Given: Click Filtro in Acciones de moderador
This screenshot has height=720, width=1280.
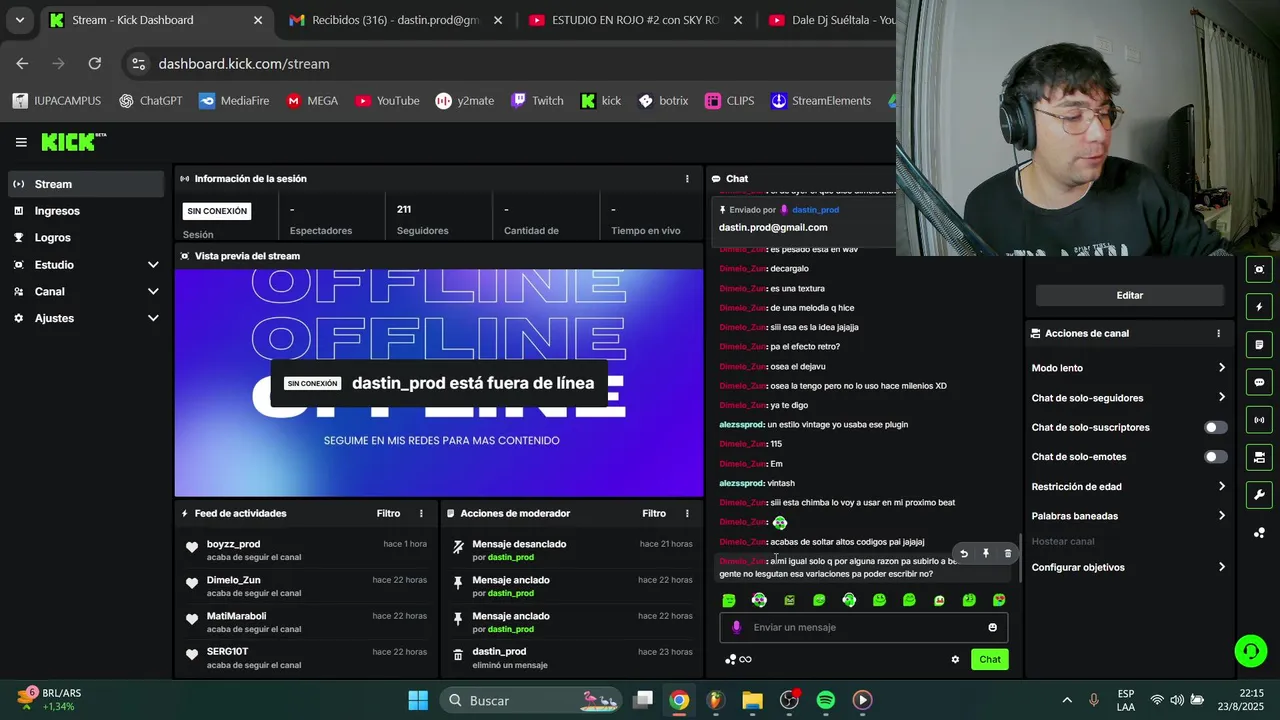Looking at the screenshot, I should (x=654, y=514).
